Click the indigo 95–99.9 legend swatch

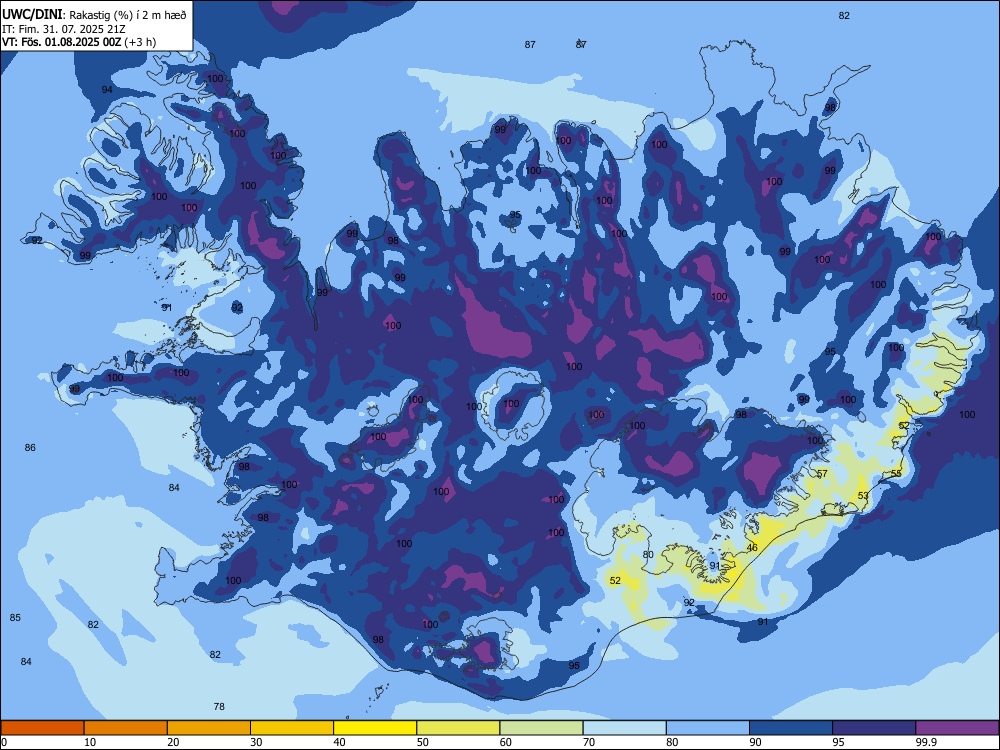(874, 728)
